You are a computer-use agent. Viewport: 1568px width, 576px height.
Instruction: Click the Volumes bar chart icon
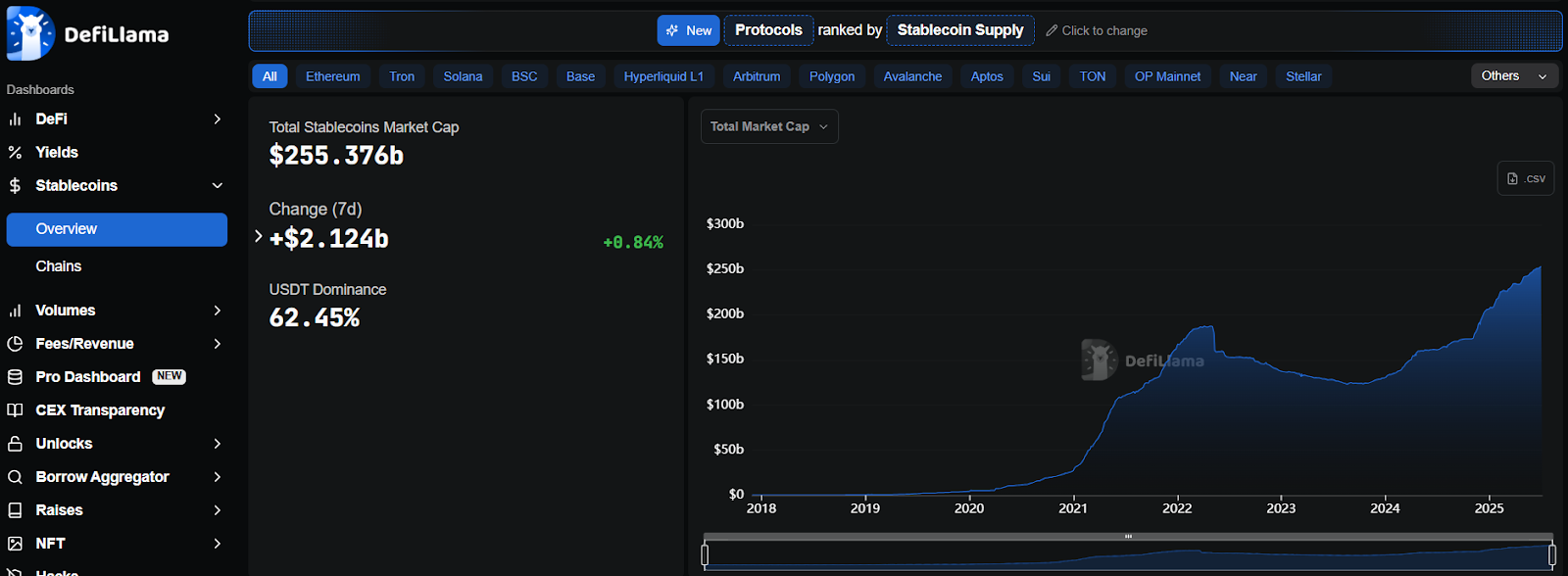15,311
